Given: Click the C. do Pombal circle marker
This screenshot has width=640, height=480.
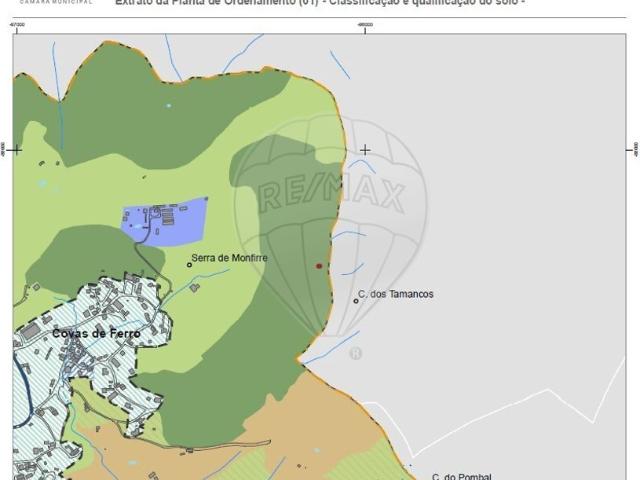Looking at the screenshot, I should coord(421,478).
